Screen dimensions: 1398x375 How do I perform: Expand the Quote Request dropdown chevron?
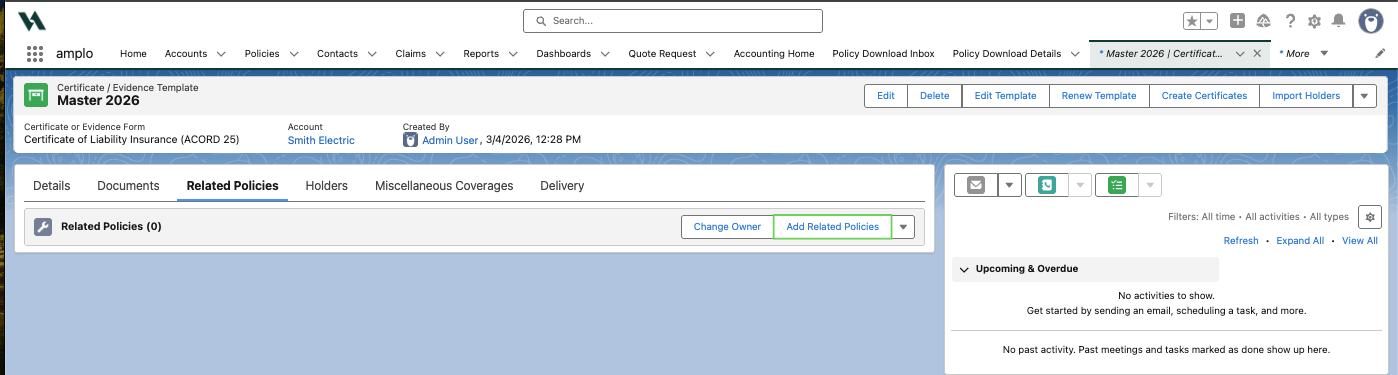pyautogui.click(x=710, y=54)
